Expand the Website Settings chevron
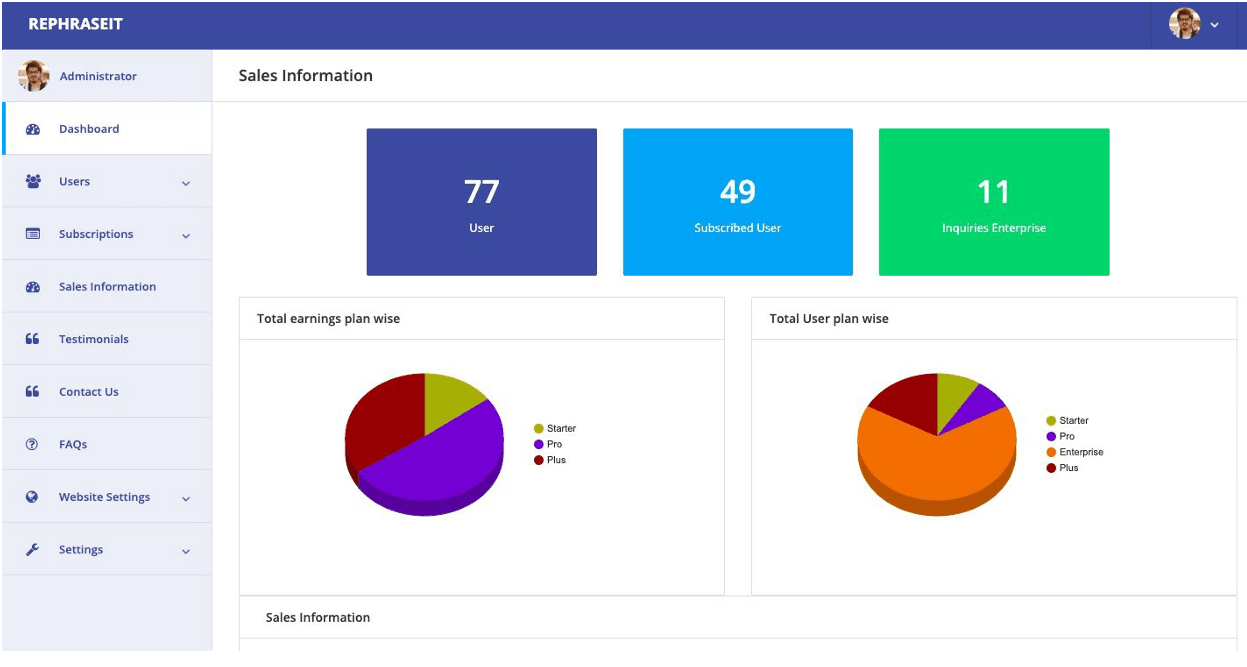Image resolution: width=1247 pixels, height=667 pixels. [186, 498]
